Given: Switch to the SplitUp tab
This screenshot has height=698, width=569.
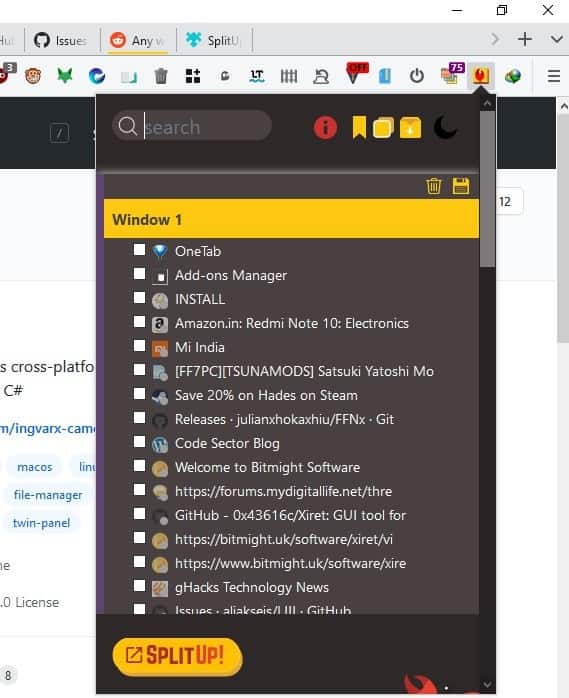Looking at the screenshot, I should coord(214,41).
